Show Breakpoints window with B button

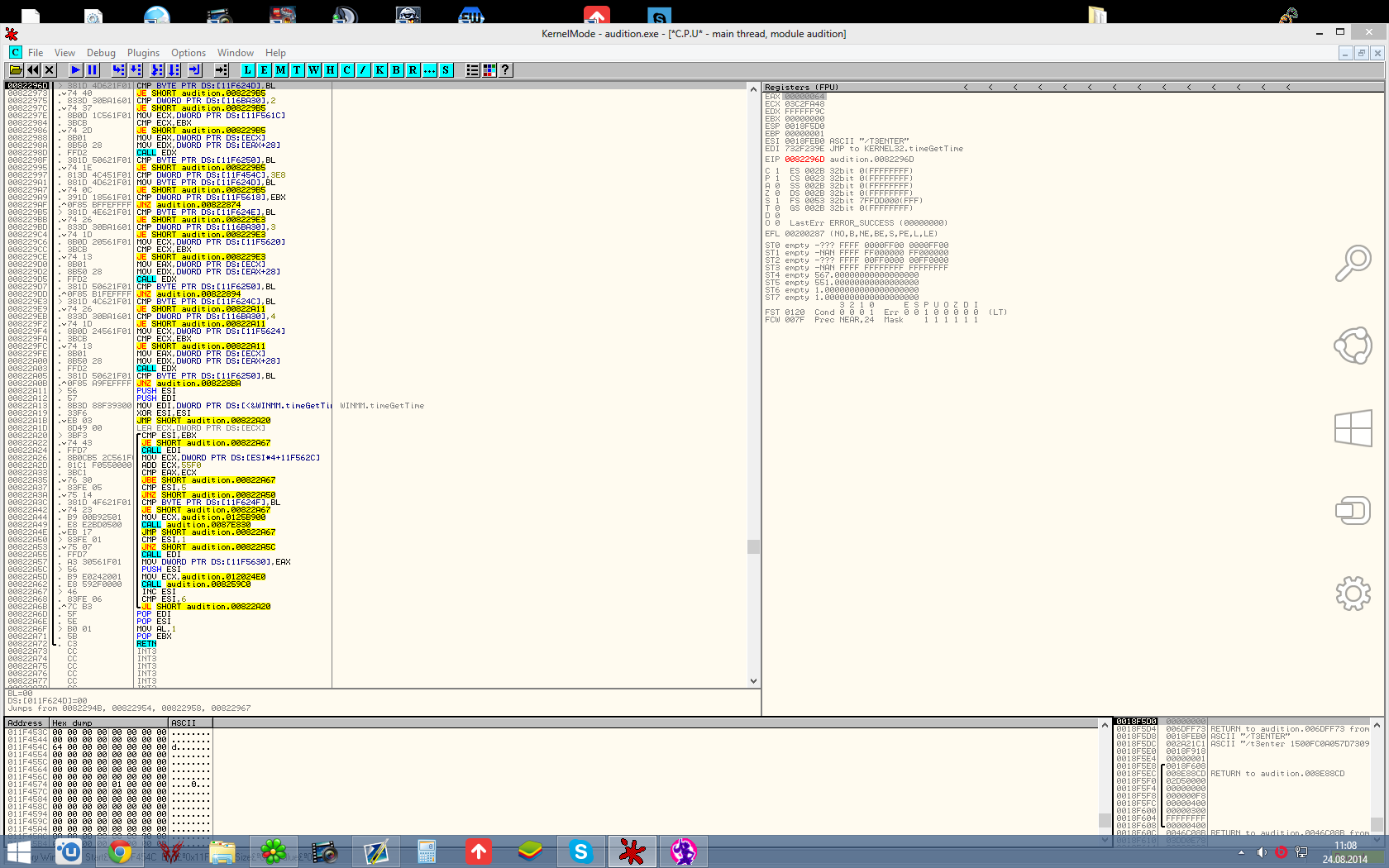pyautogui.click(x=396, y=70)
